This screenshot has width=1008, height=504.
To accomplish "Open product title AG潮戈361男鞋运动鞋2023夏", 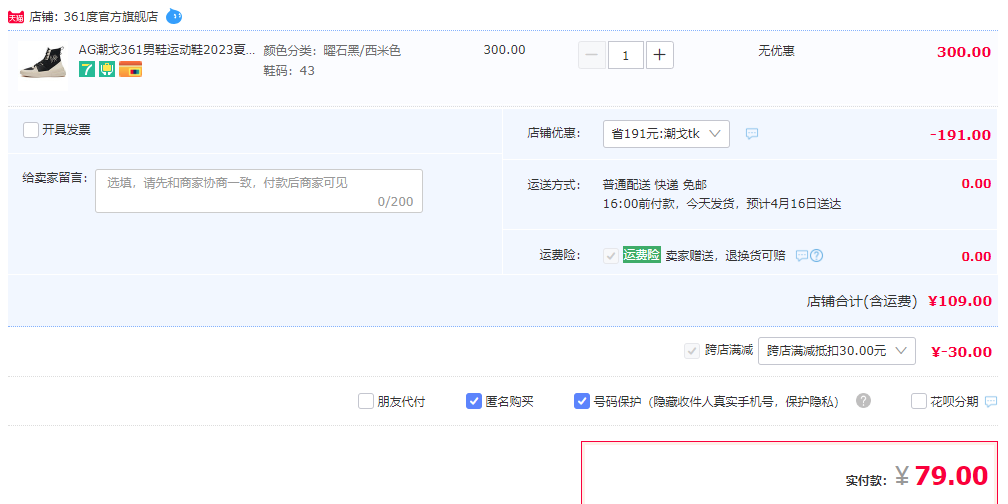I will pyautogui.click(x=166, y=50).
